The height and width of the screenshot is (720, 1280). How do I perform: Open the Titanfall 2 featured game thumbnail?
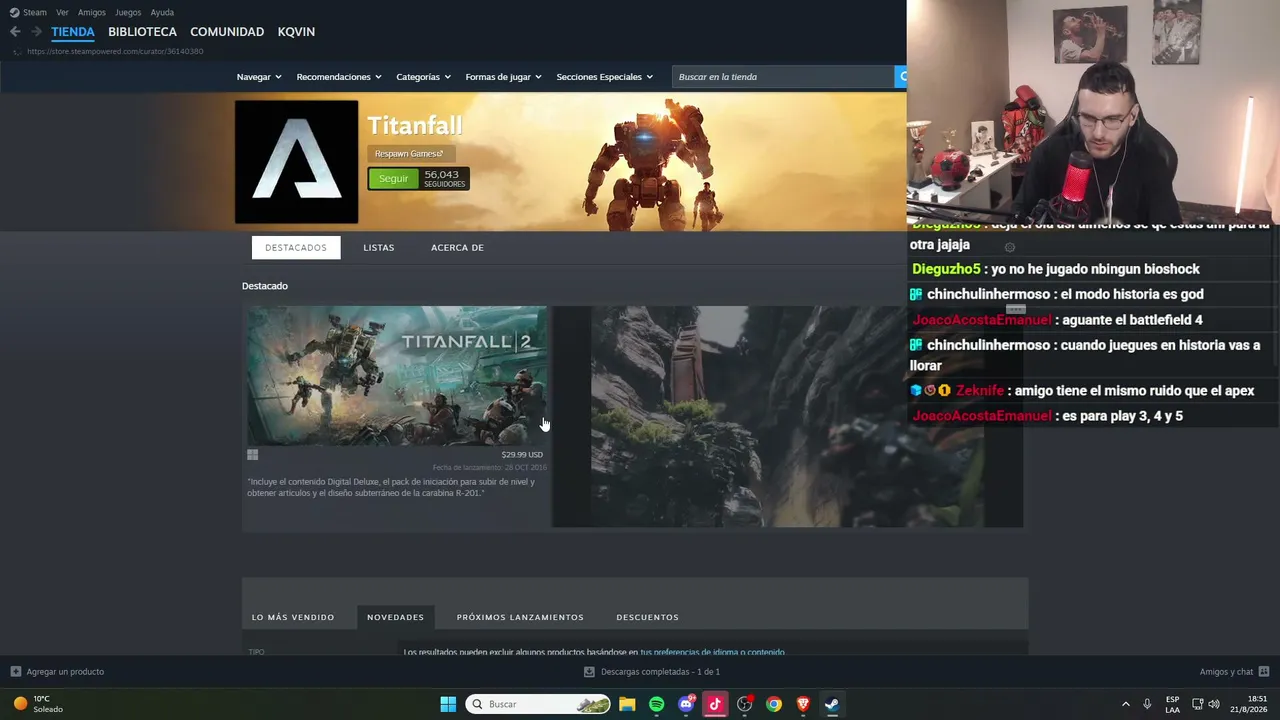point(397,376)
